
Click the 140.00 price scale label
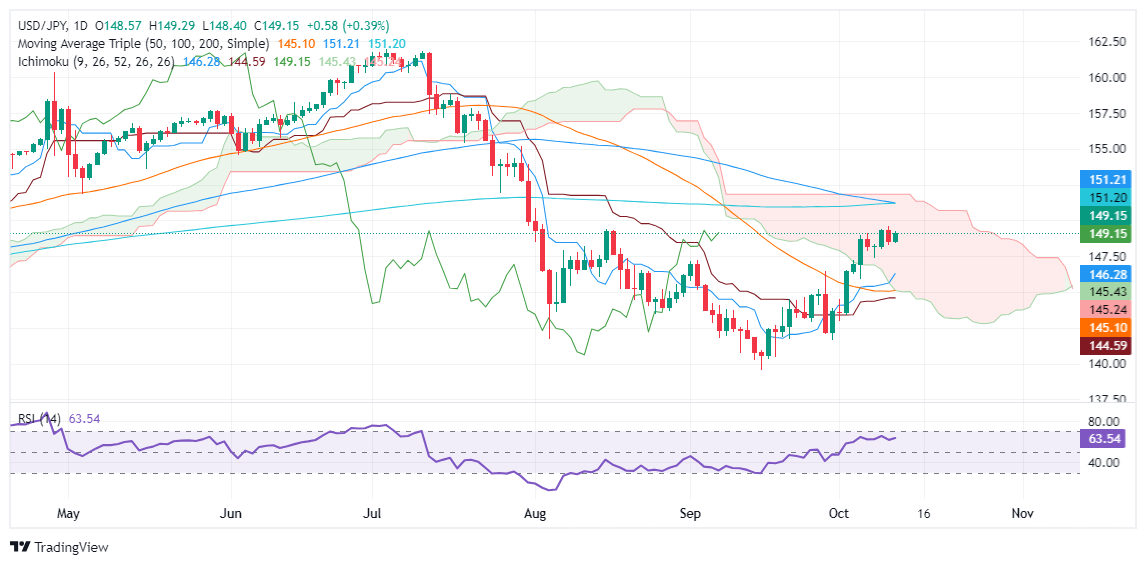coord(1105,364)
